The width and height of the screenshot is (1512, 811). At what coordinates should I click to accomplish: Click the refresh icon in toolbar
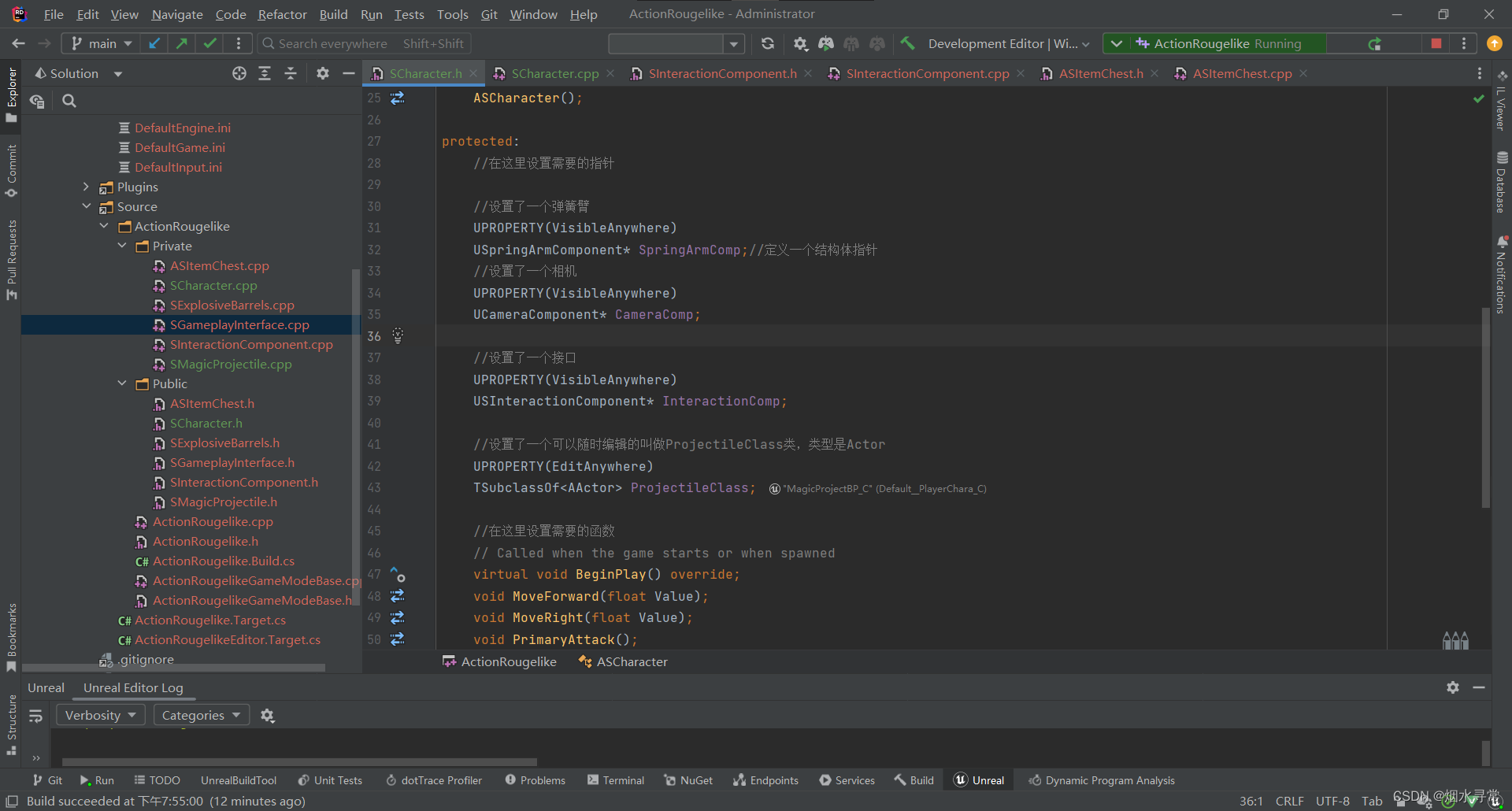pyautogui.click(x=768, y=43)
